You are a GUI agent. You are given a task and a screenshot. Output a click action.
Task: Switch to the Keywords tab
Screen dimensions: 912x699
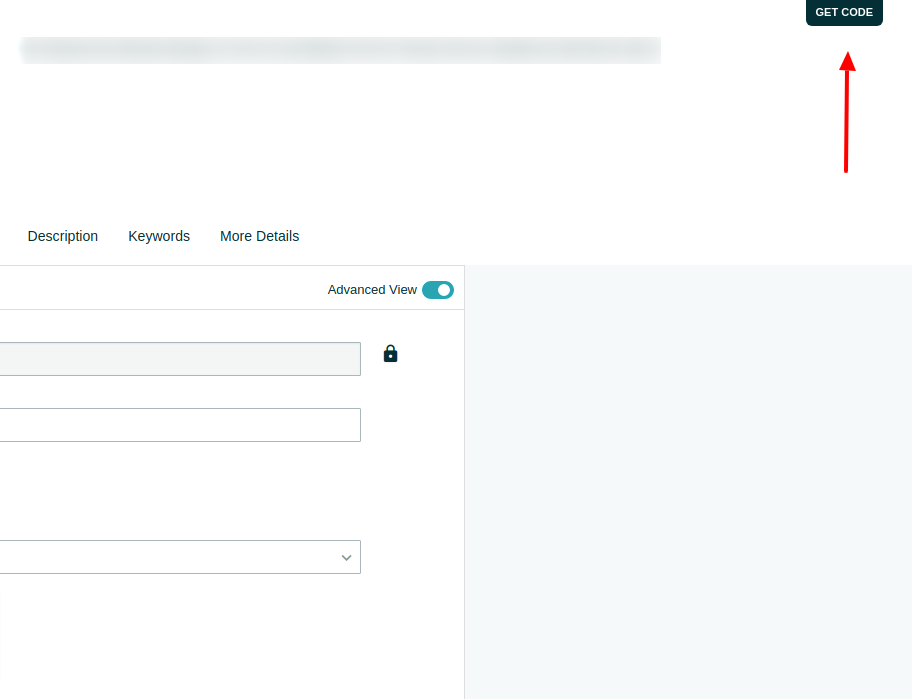click(159, 236)
